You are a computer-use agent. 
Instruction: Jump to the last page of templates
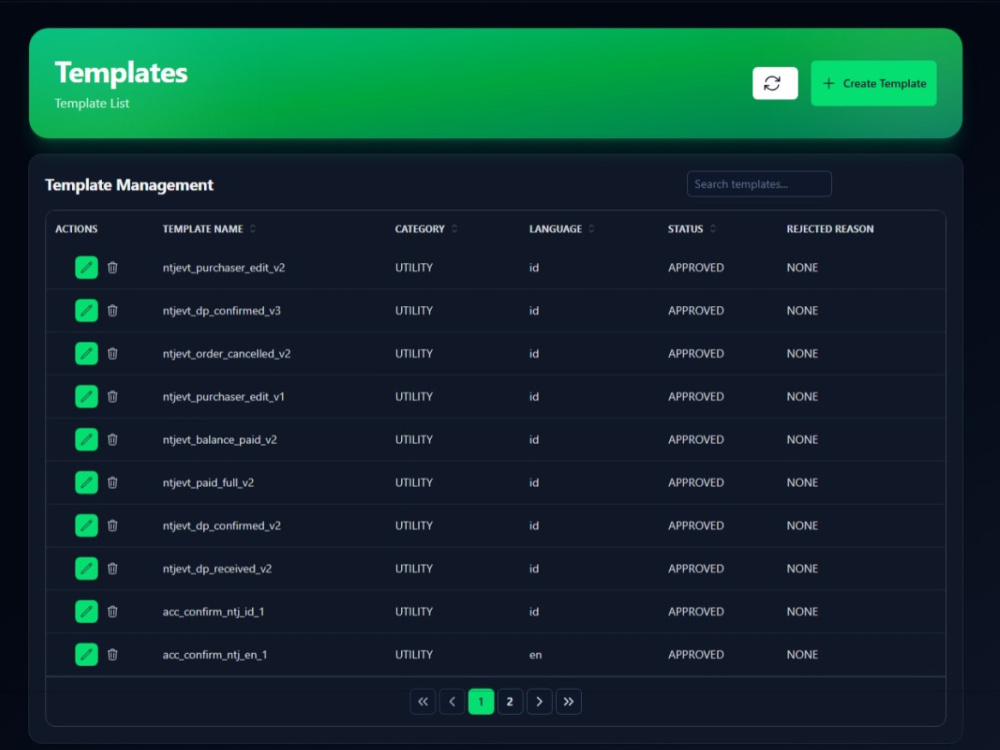tap(568, 702)
